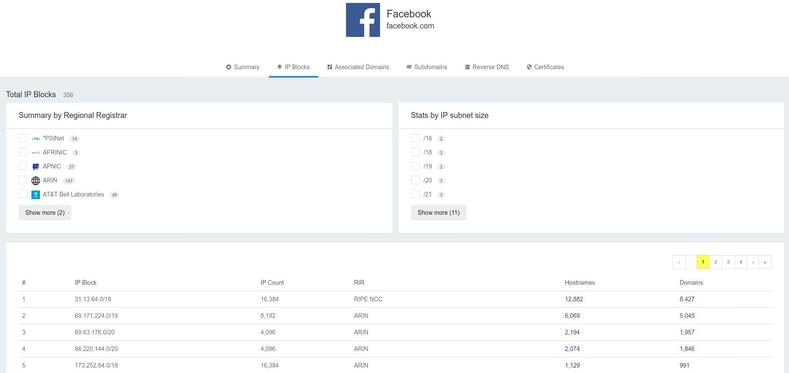The image size is (789, 373).
Task: Tick the /18 subnet size checkbox
Action: (x=415, y=152)
